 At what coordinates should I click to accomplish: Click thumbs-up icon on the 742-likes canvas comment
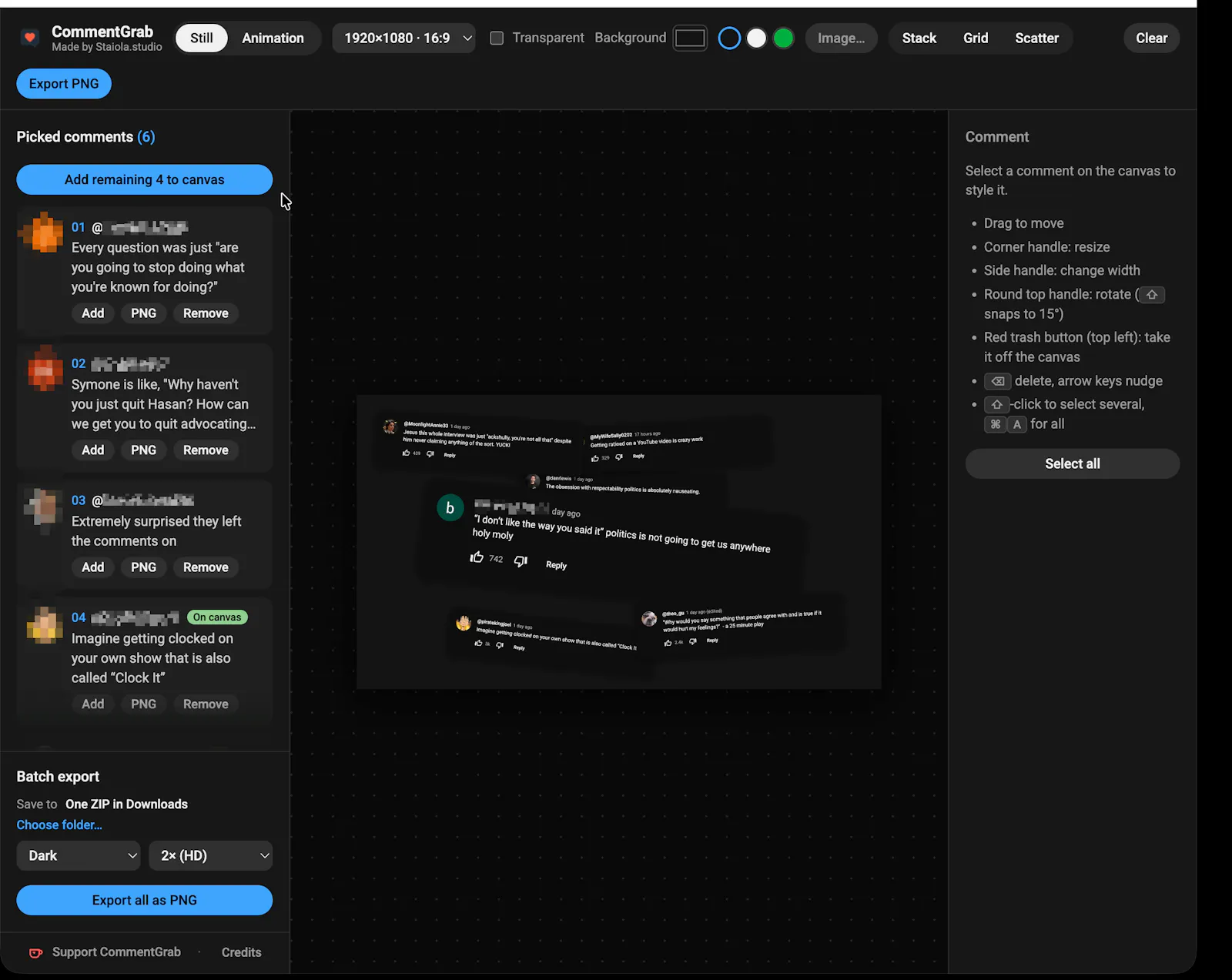477,557
